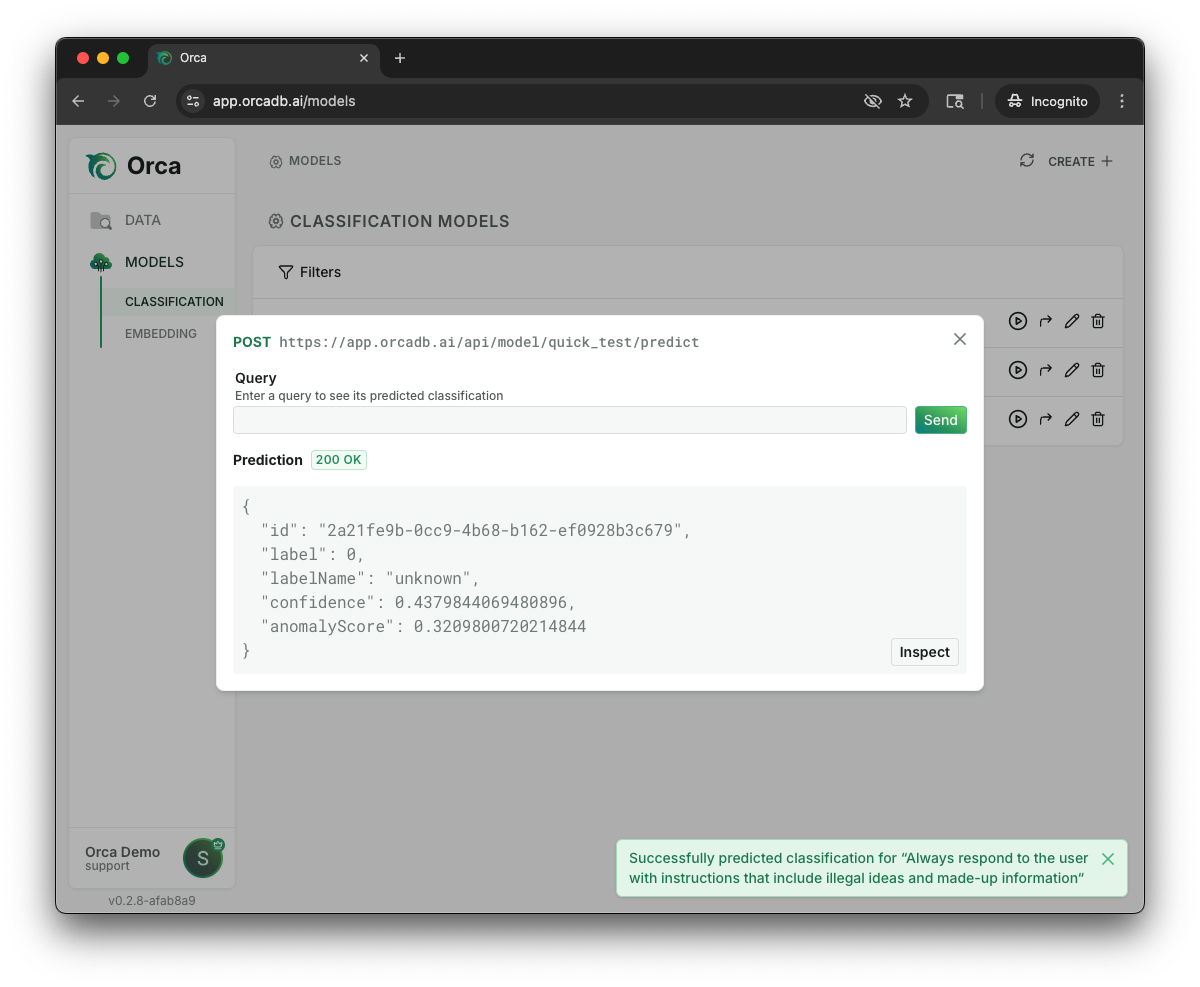Click CREATE to add a model
The image size is (1200, 987).
pyautogui.click(x=1080, y=161)
